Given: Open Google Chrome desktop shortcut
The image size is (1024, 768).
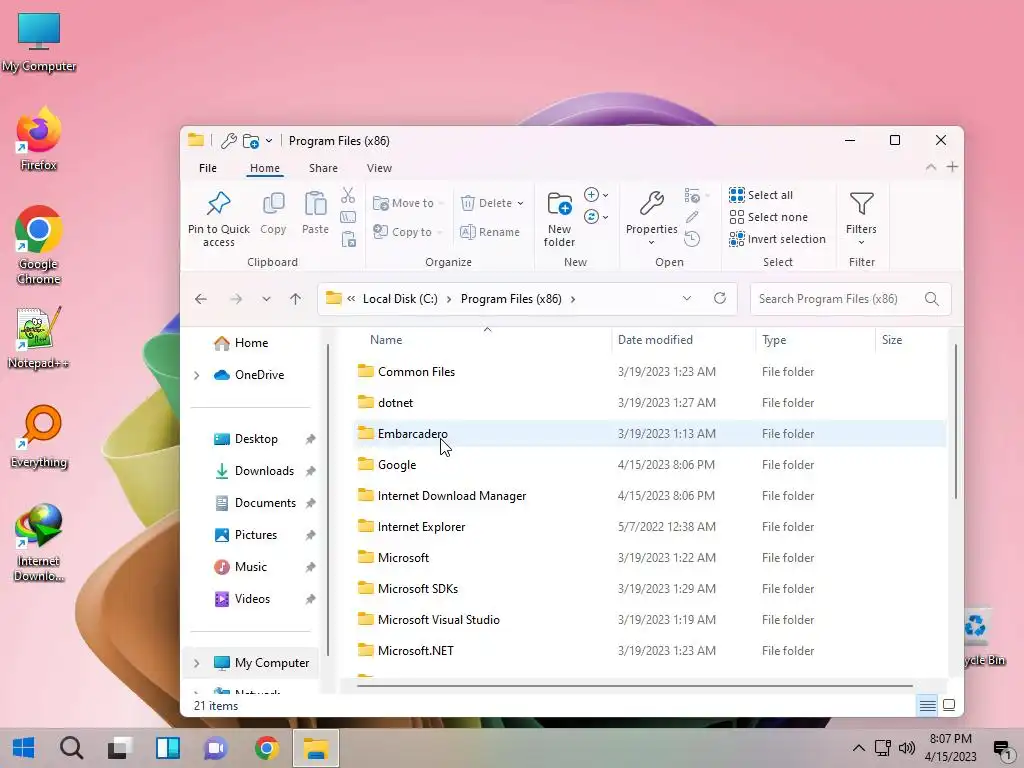Looking at the screenshot, I should [x=39, y=246].
